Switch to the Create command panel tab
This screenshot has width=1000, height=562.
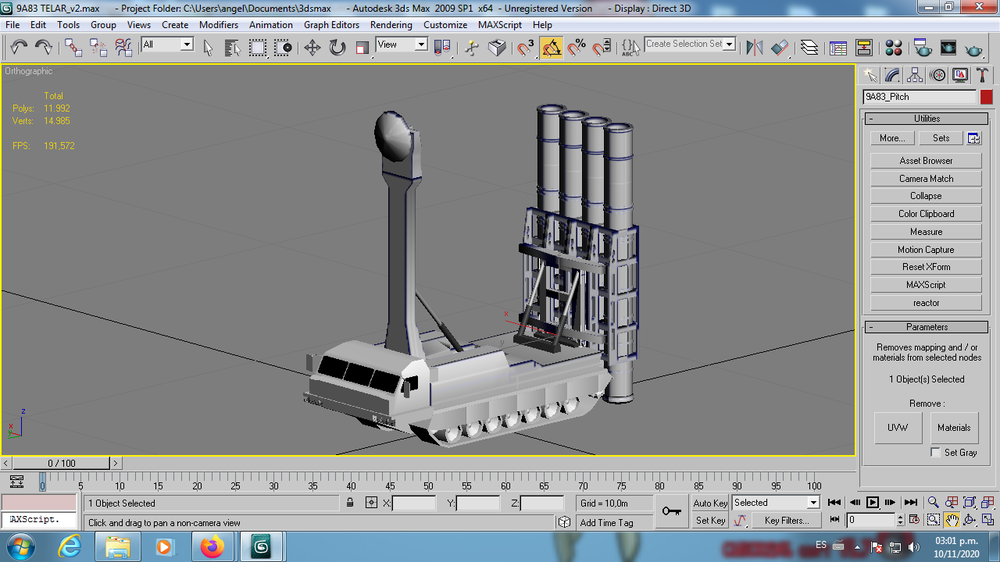point(870,75)
